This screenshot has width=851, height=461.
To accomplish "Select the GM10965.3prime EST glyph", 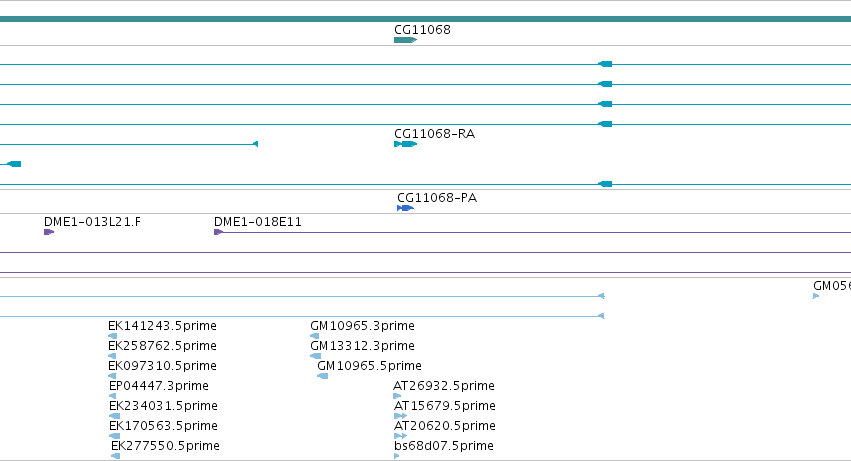I will click(314, 336).
